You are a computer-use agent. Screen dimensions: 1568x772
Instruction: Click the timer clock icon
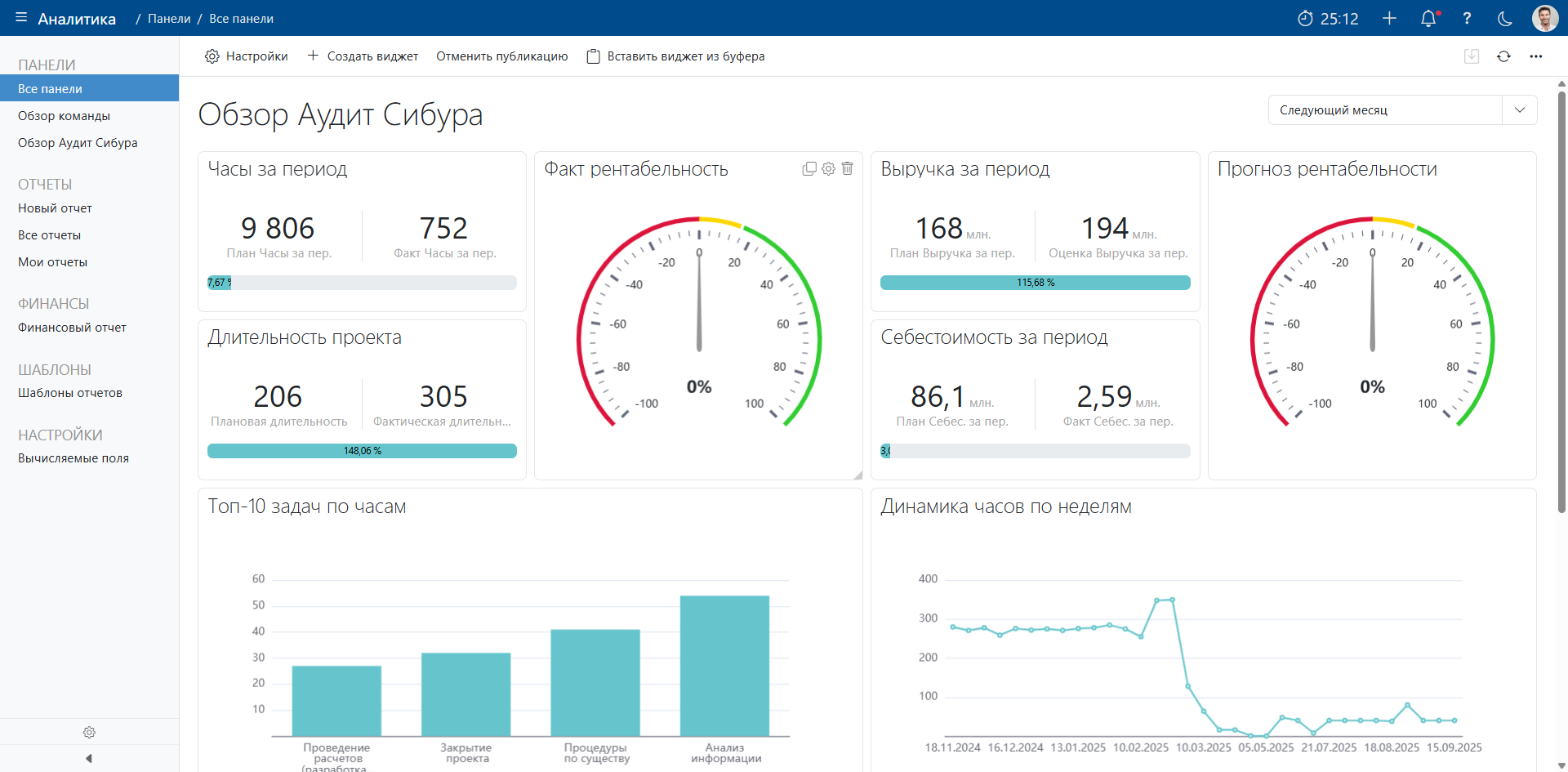[x=1305, y=19]
